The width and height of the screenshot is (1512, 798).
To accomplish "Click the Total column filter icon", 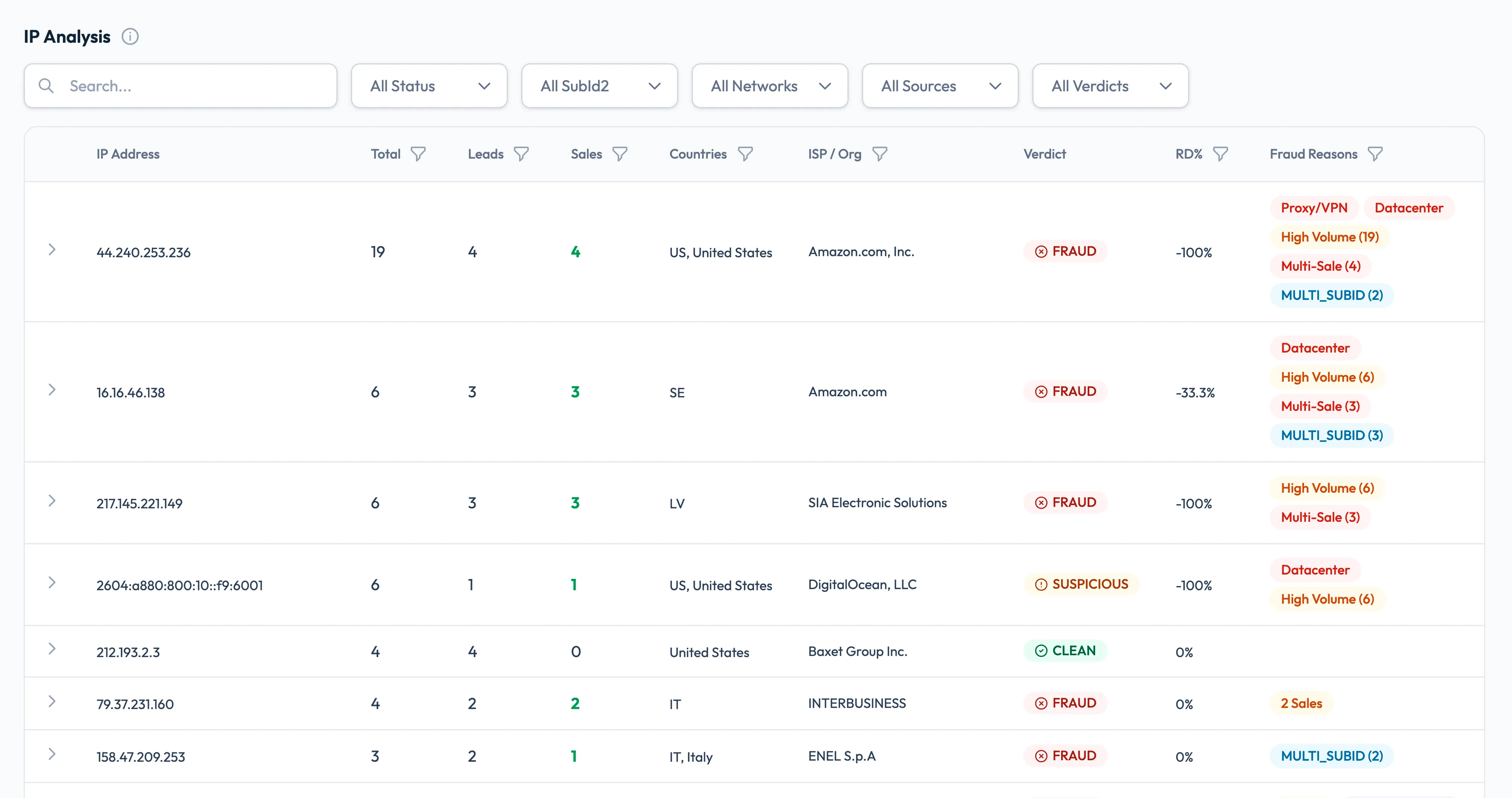I will [x=418, y=154].
